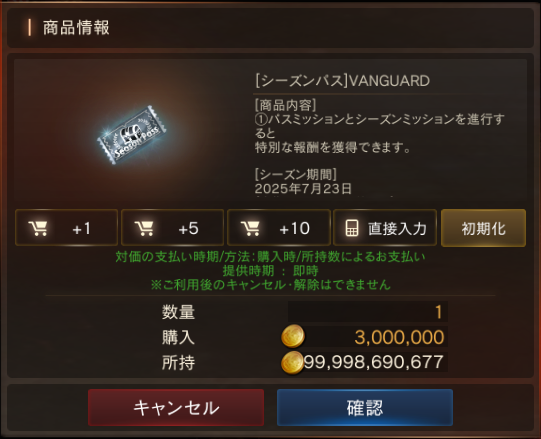Open 直接入力 direct quantity entry
This screenshot has height=439, width=541.
pos(385,228)
